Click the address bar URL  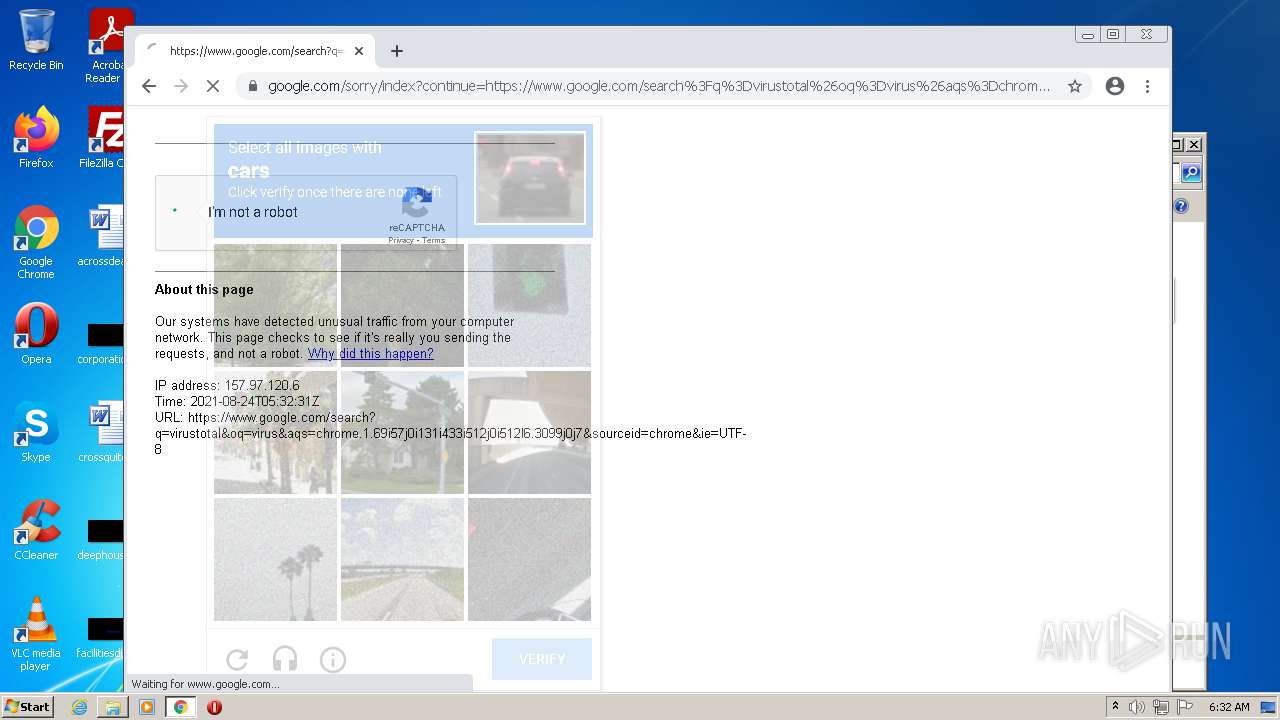[659, 86]
